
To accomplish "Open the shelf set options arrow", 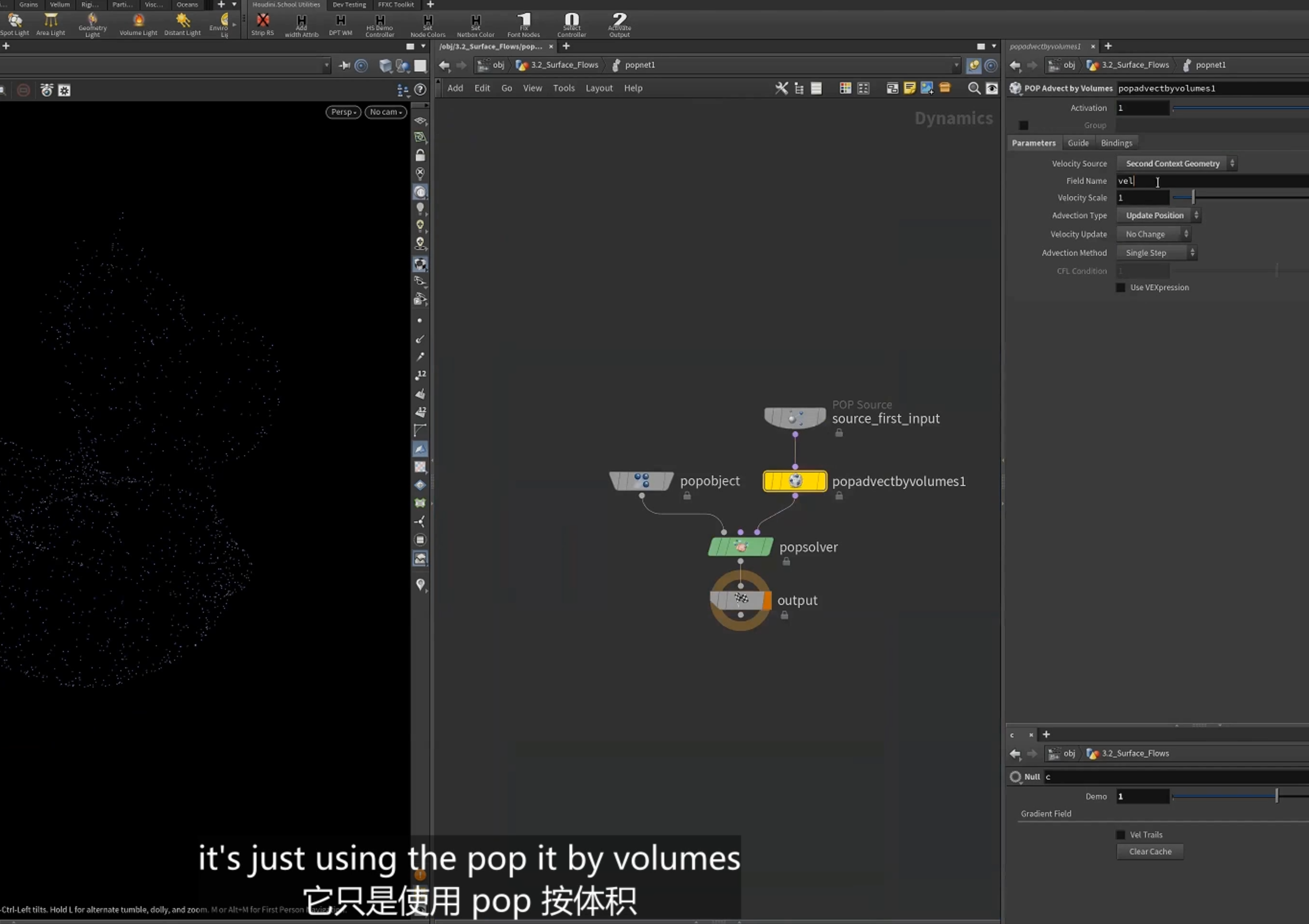I will click(234, 5).
